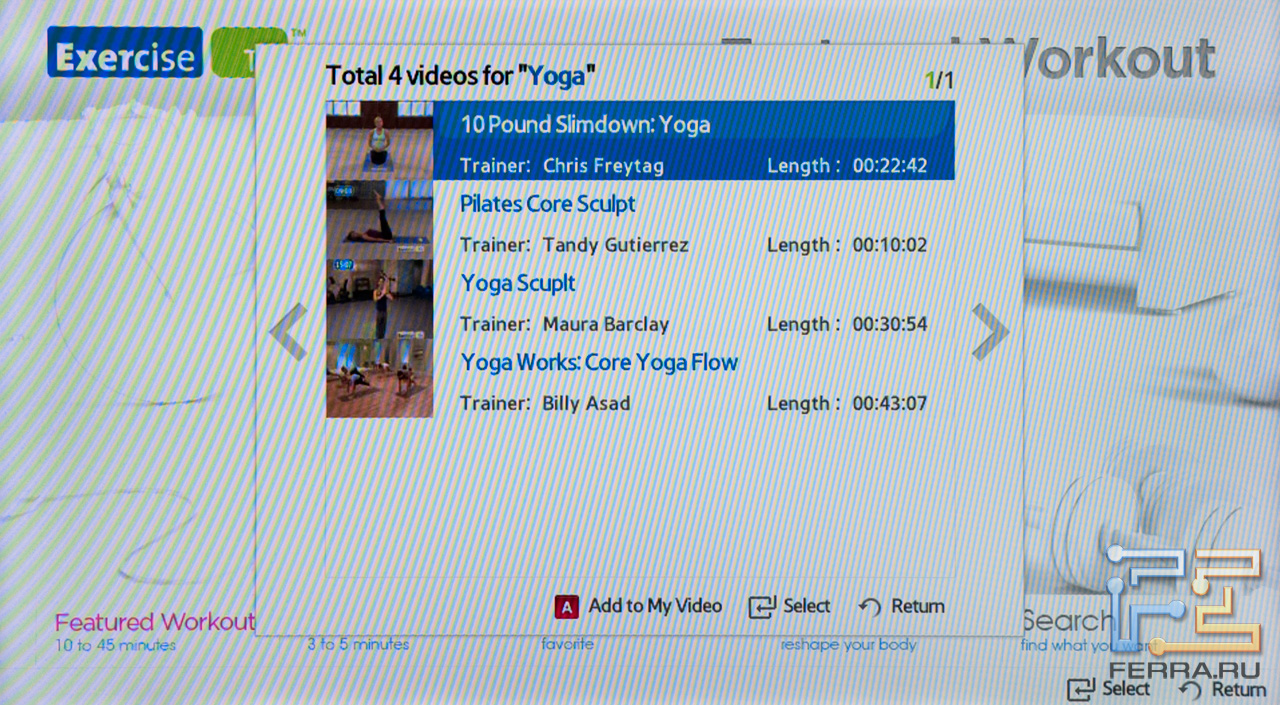Viewport: 1280px width, 705px height.
Task: Open Pilates Core Sculpt thumbnail
Action: [x=379, y=219]
